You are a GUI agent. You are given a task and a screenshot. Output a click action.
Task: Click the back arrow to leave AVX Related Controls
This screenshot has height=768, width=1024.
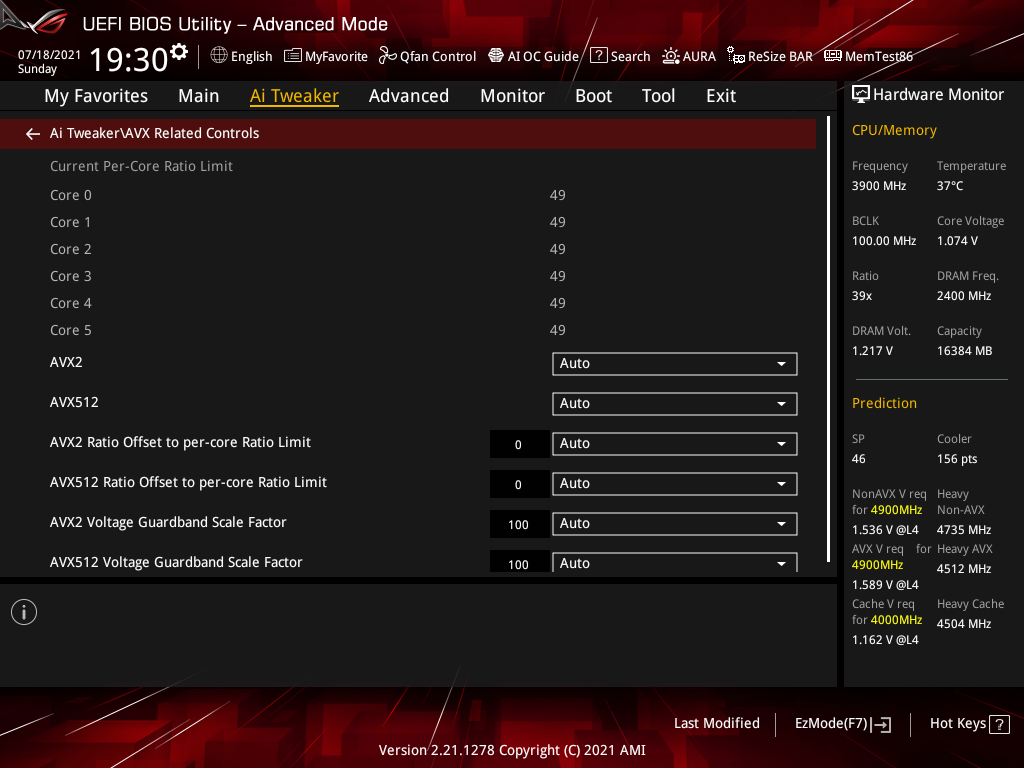tap(32, 133)
